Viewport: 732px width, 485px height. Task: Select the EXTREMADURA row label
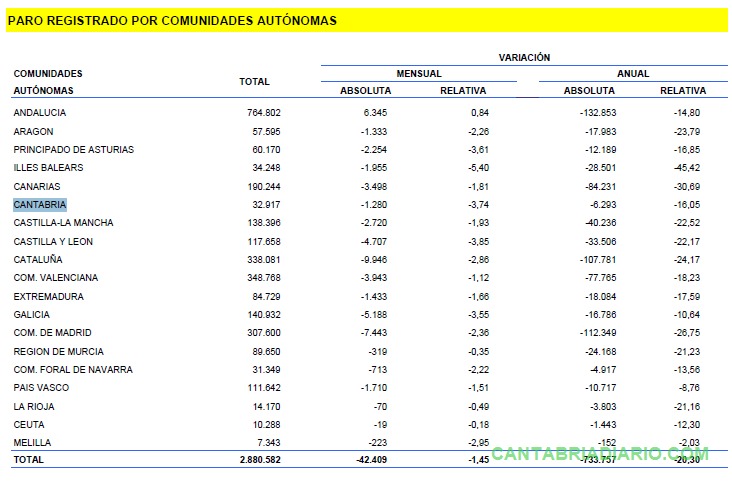pos(49,297)
